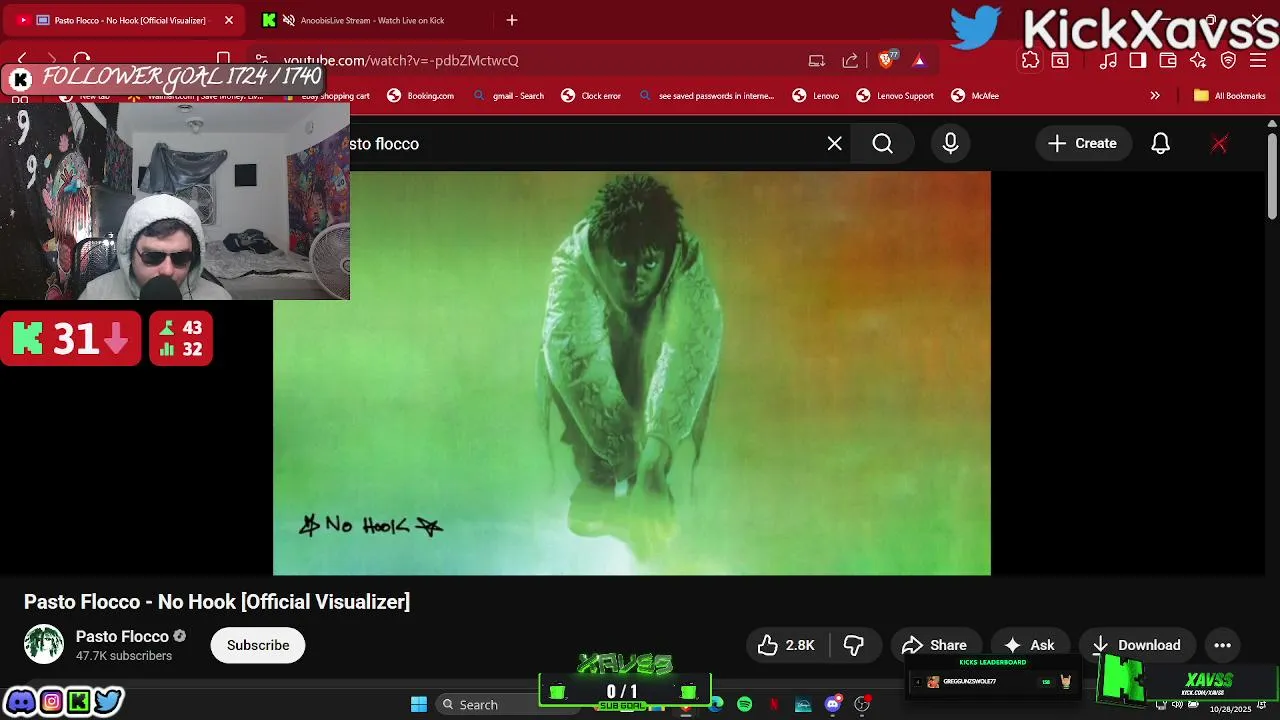Click the No Hook video player

pyautogui.click(x=632, y=373)
